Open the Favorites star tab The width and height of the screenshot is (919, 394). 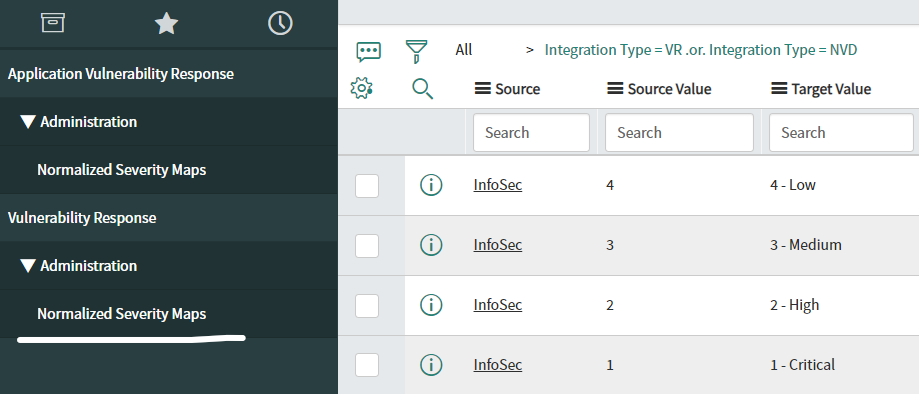[x=166, y=23]
